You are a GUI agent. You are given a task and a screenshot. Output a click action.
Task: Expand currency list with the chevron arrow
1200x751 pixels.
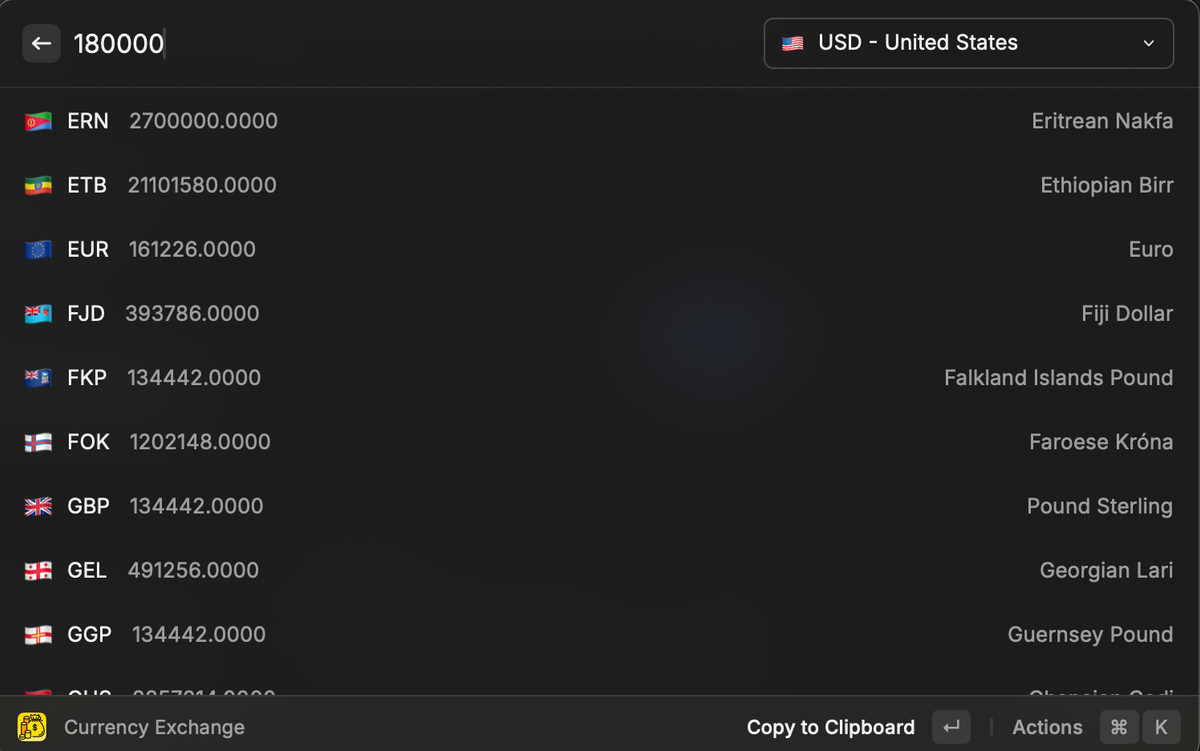(x=1149, y=43)
